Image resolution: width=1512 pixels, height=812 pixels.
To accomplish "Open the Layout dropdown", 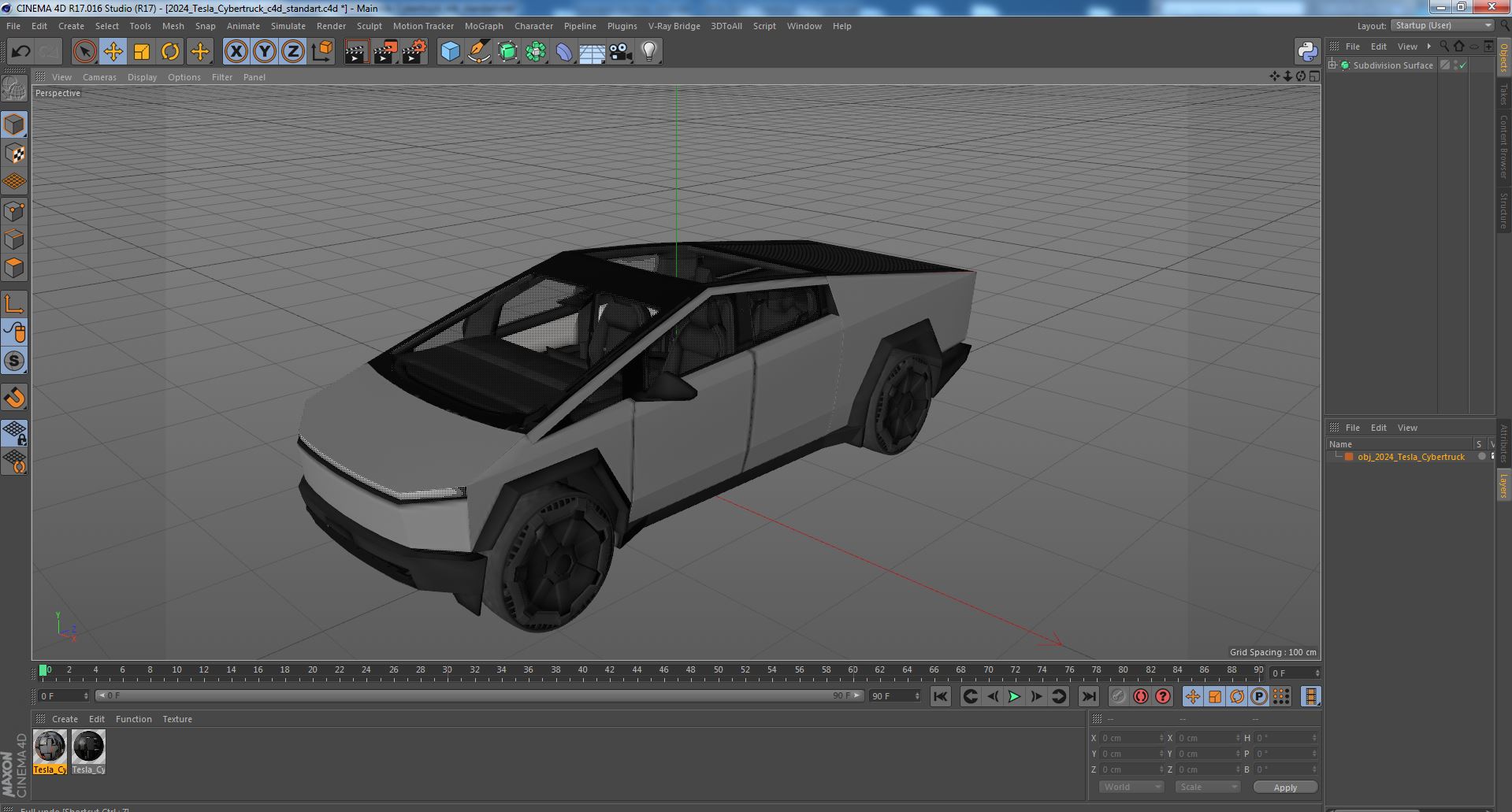I will [1442, 25].
